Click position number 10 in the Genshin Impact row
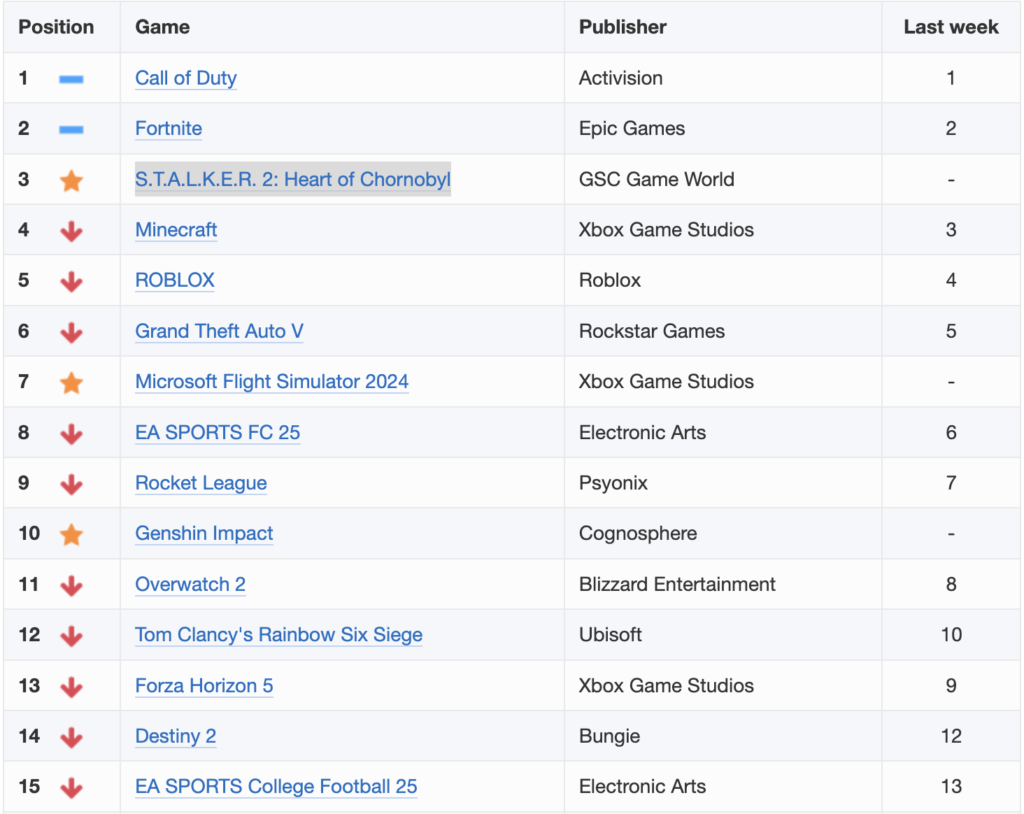1024x814 pixels. (29, 533)
